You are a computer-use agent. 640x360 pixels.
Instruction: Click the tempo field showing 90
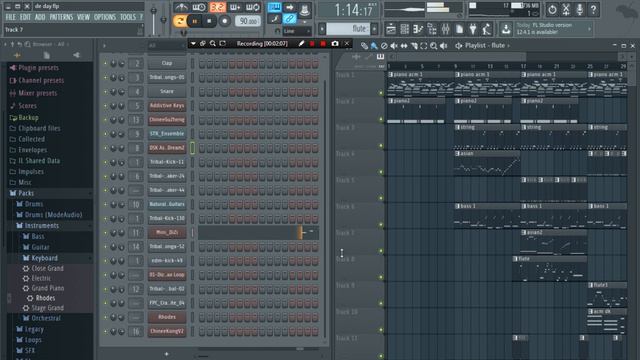[248, 21]
